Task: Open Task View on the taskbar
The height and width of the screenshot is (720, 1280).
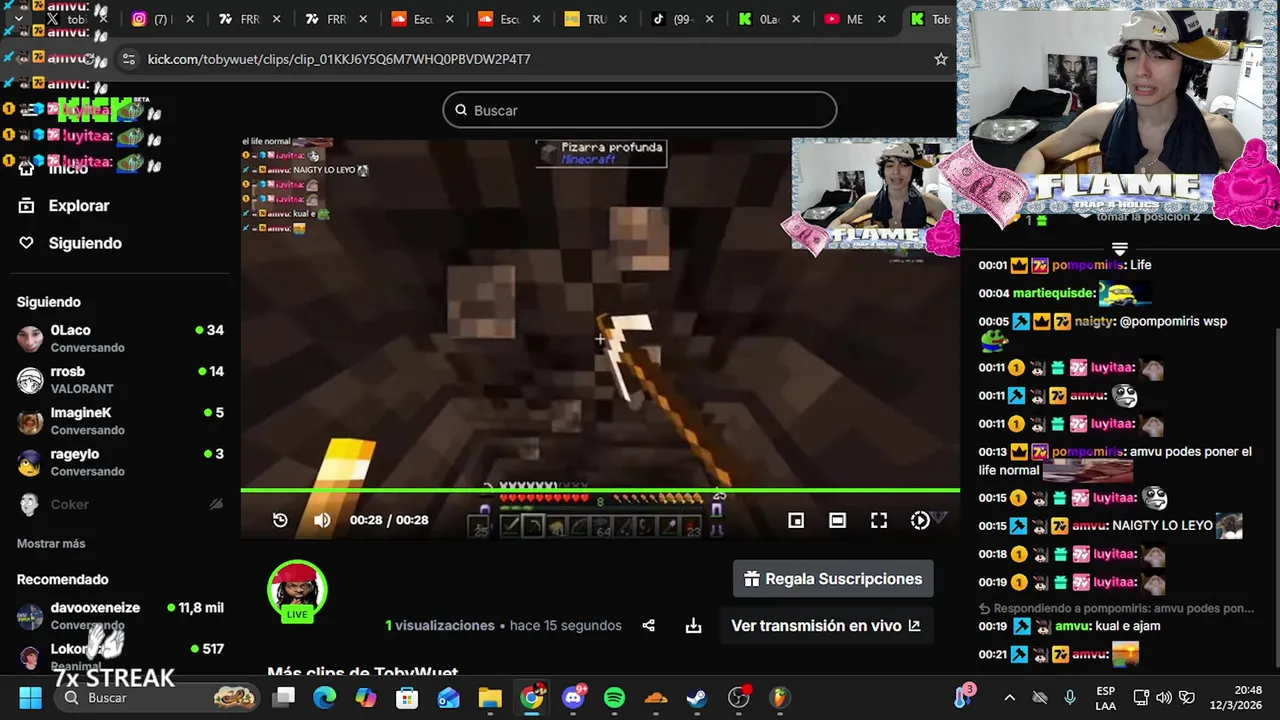Action: tap(285, 698)
